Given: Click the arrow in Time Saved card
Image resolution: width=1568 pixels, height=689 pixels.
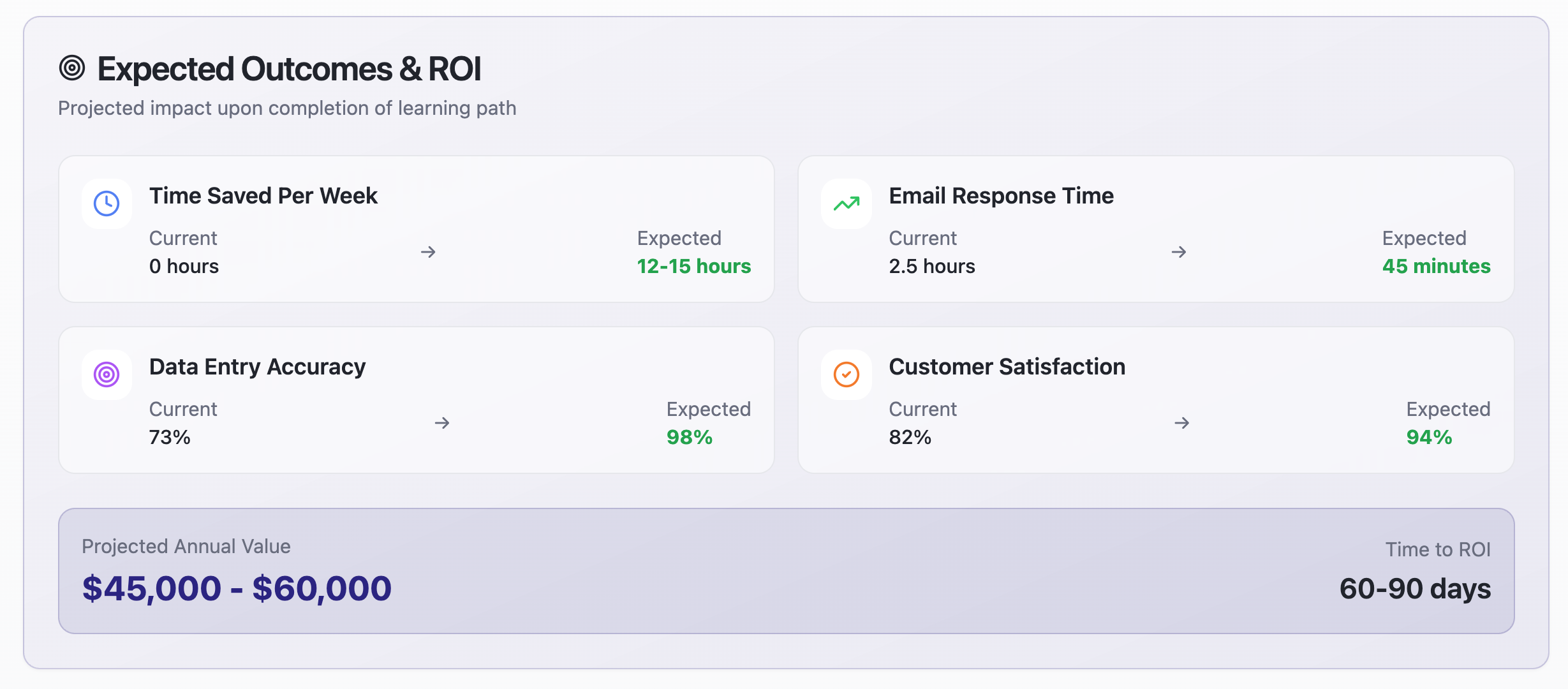Looking at the screenshot, I should (x=428, y=252).
